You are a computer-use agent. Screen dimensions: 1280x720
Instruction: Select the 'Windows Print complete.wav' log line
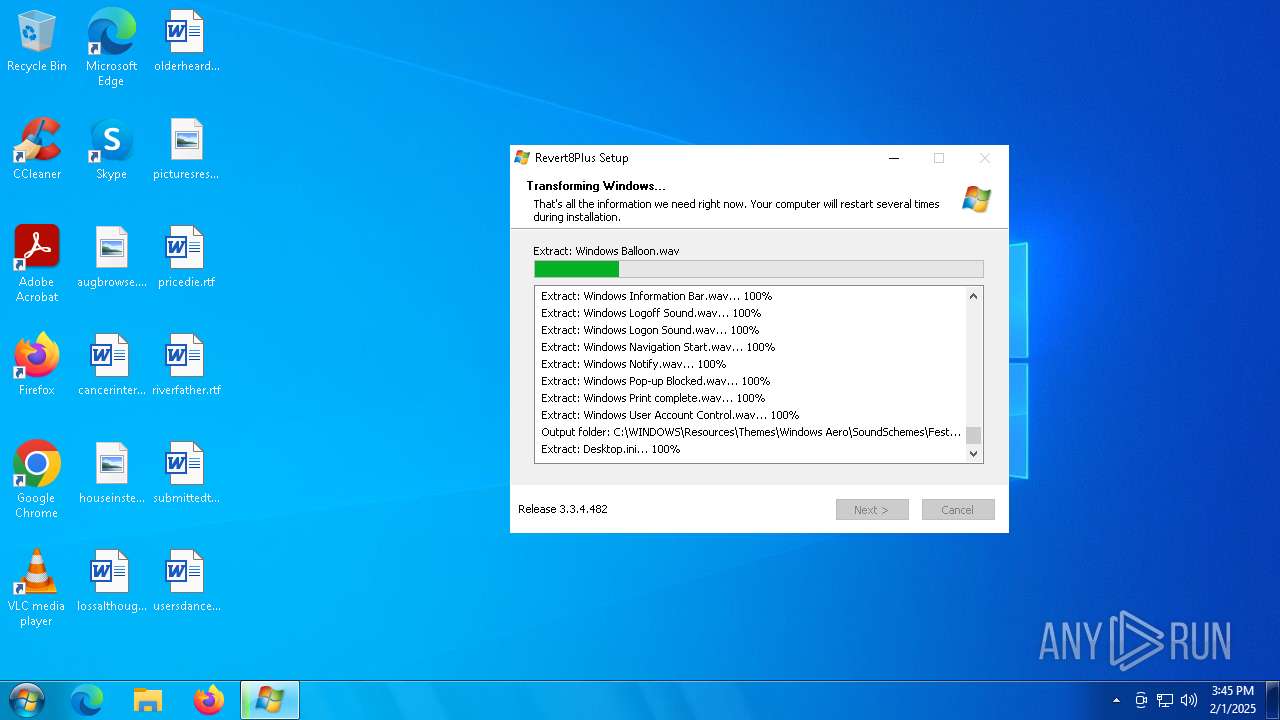[x=653, y=398]
